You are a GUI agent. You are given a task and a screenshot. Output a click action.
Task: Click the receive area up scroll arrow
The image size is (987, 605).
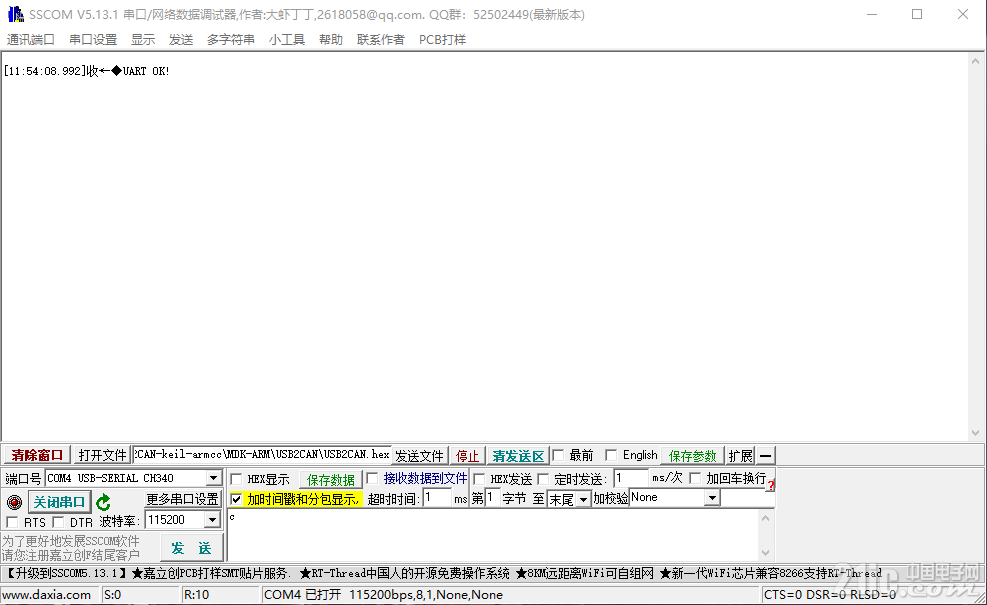975,62
